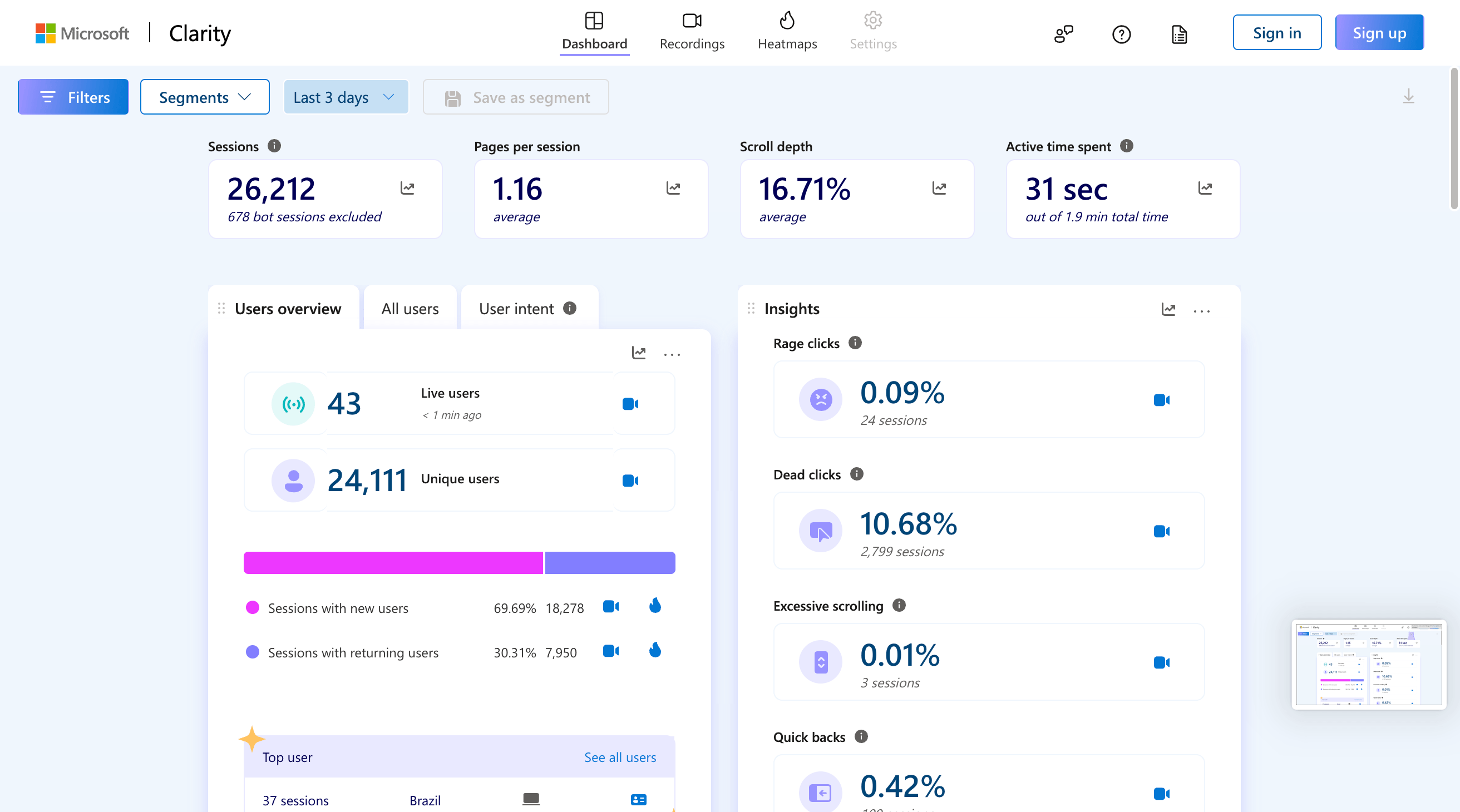Click the See all users link
The height and width of the screenshot is (812, 1460).
tap(620, 757)
